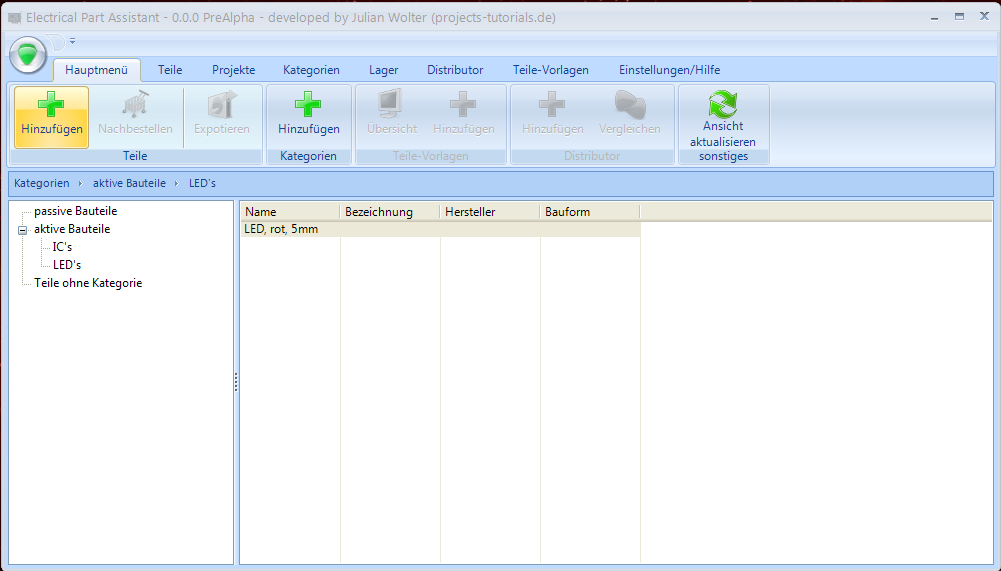This screenshot has width=1001, height=571.
Task: Minimize the Electrical Part Assistant window
Action: point(935,18)
